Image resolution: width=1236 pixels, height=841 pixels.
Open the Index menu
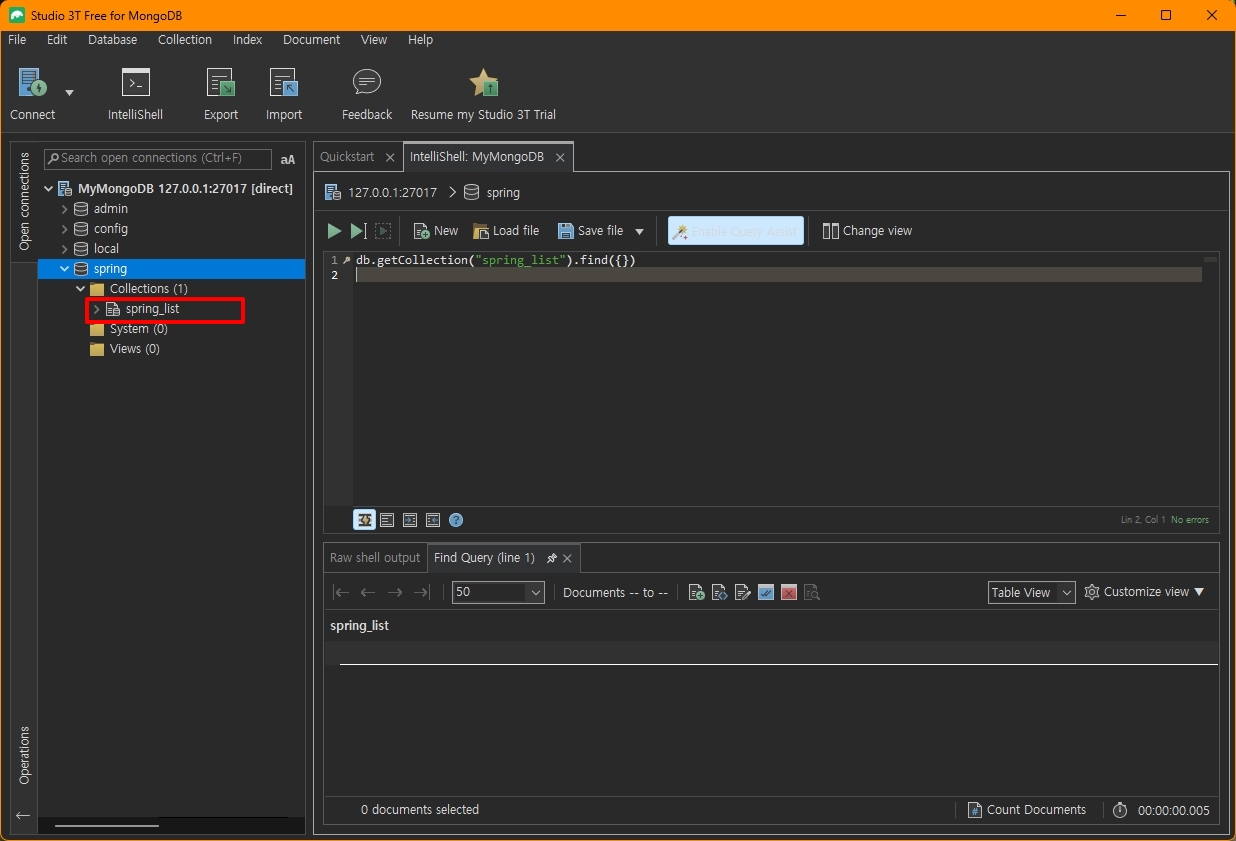coord(248,40)
